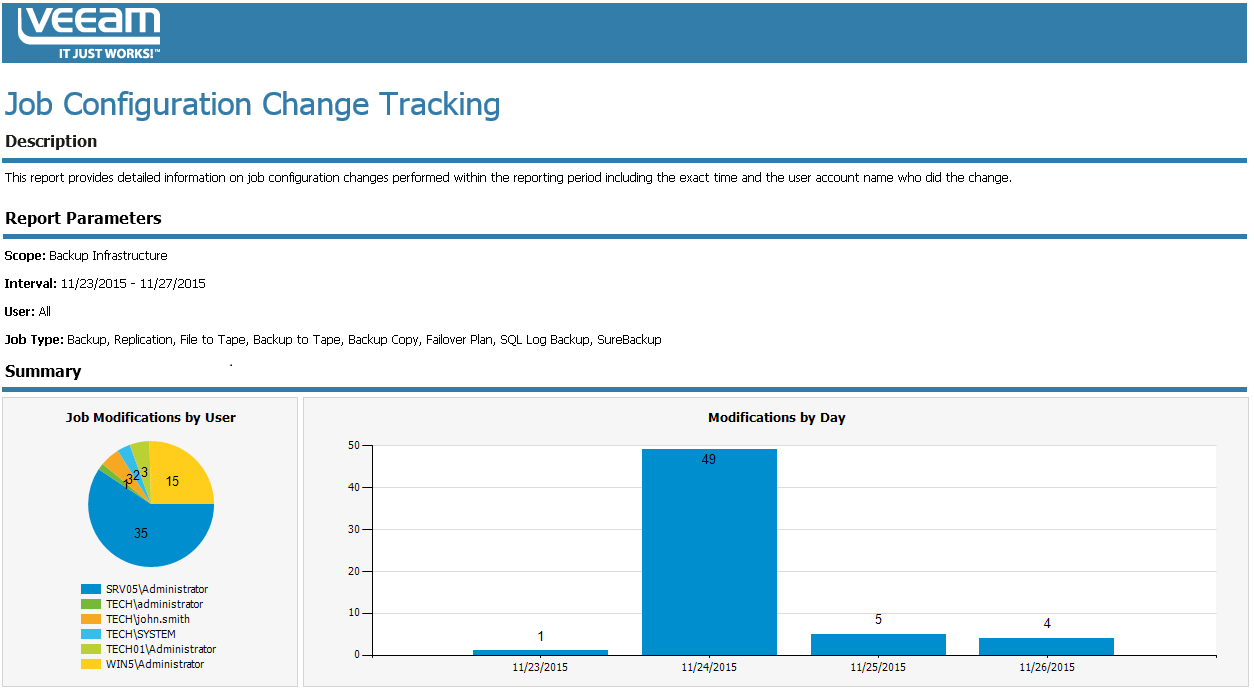
Task: Click the 11/23/2015 axis date label
Action: tap(540, 667)
